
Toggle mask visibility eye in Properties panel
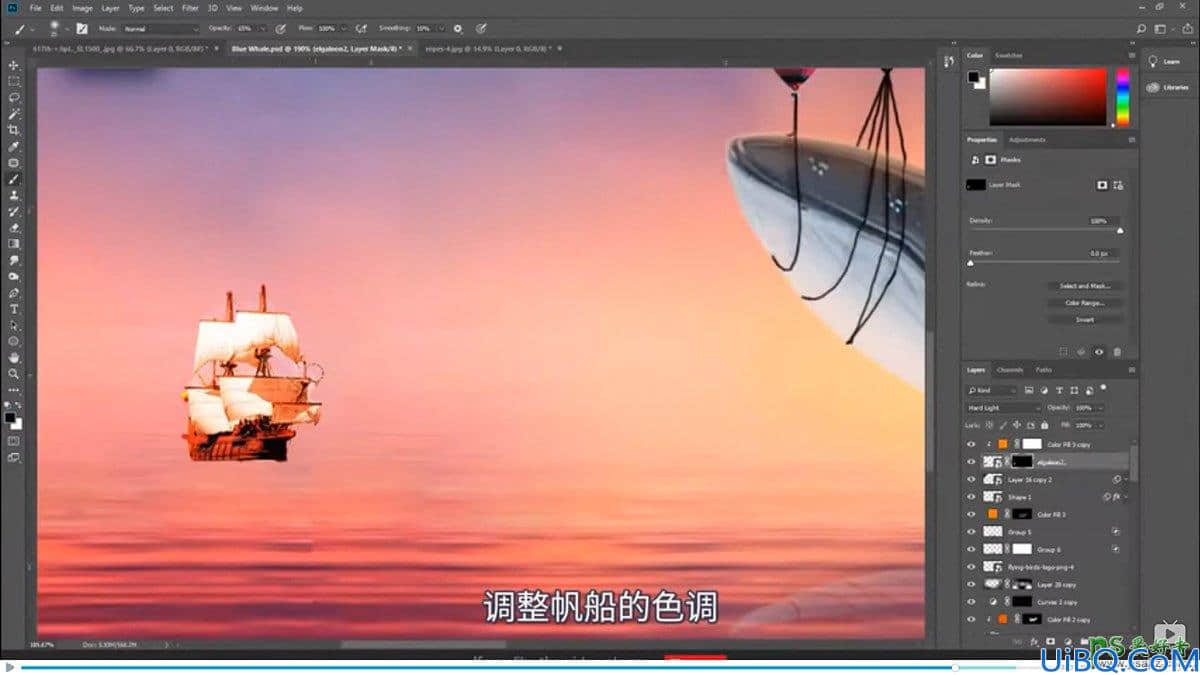pos(1099,352)
